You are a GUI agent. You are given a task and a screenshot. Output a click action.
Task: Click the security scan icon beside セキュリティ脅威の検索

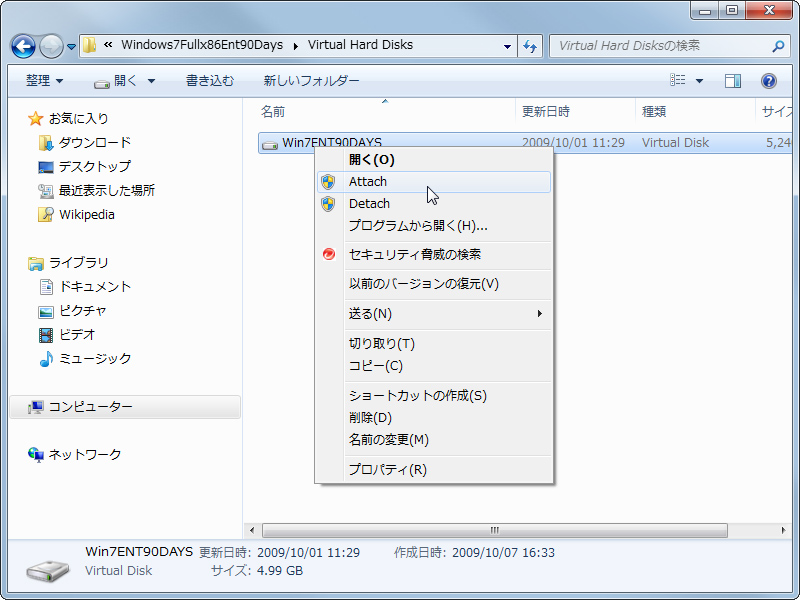329,255
